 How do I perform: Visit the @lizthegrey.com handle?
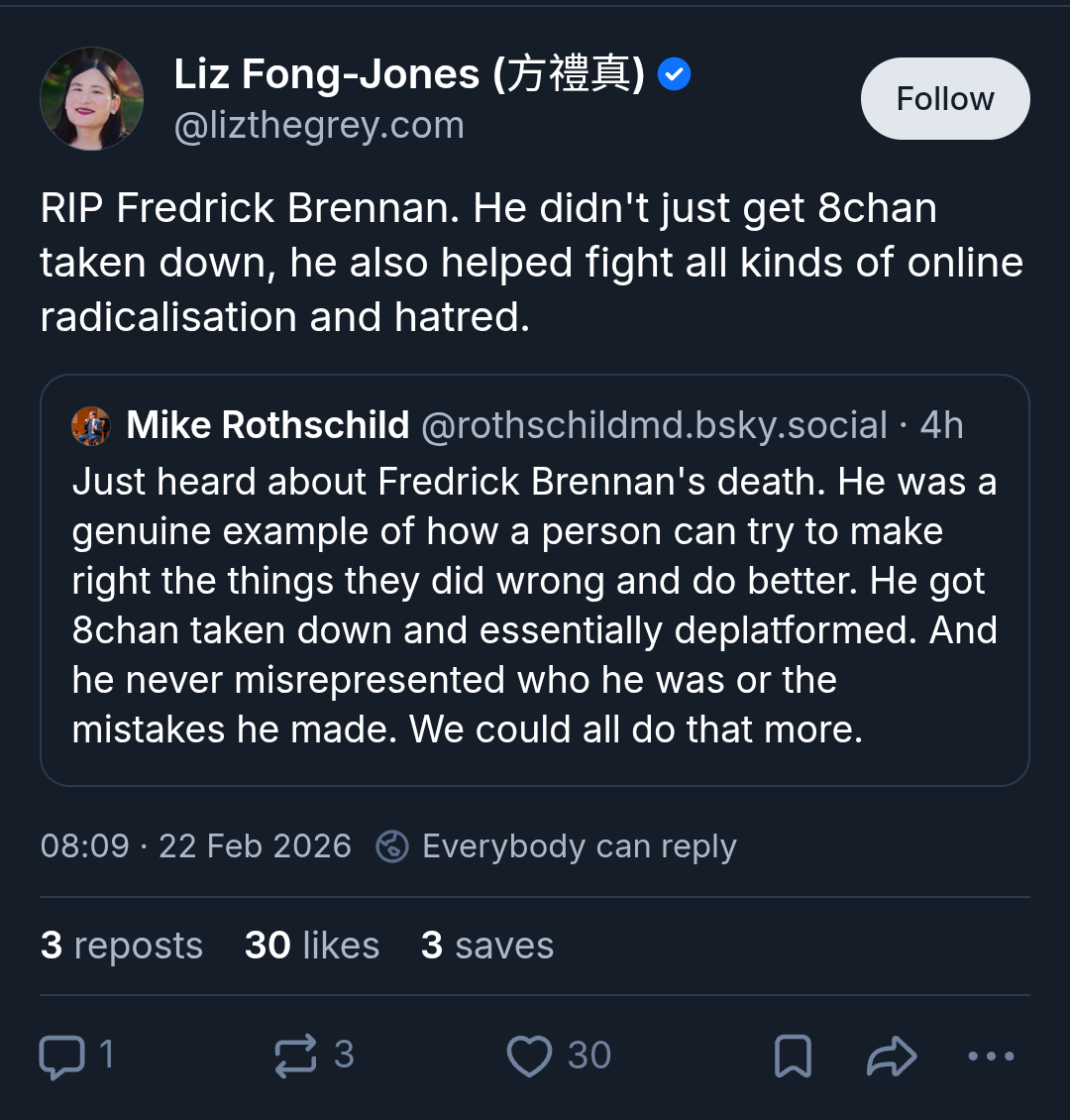coord(319,126)
